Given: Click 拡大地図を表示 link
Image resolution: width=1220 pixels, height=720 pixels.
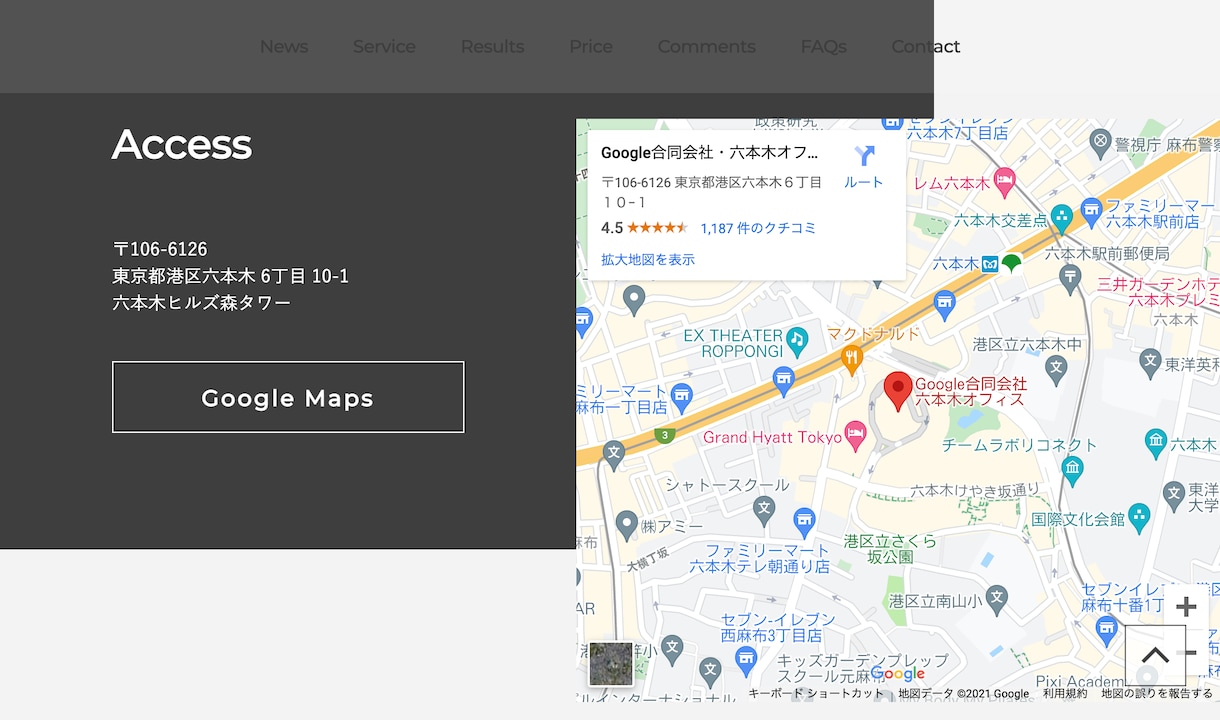Looking at the screenshot, I should point(647,260).
